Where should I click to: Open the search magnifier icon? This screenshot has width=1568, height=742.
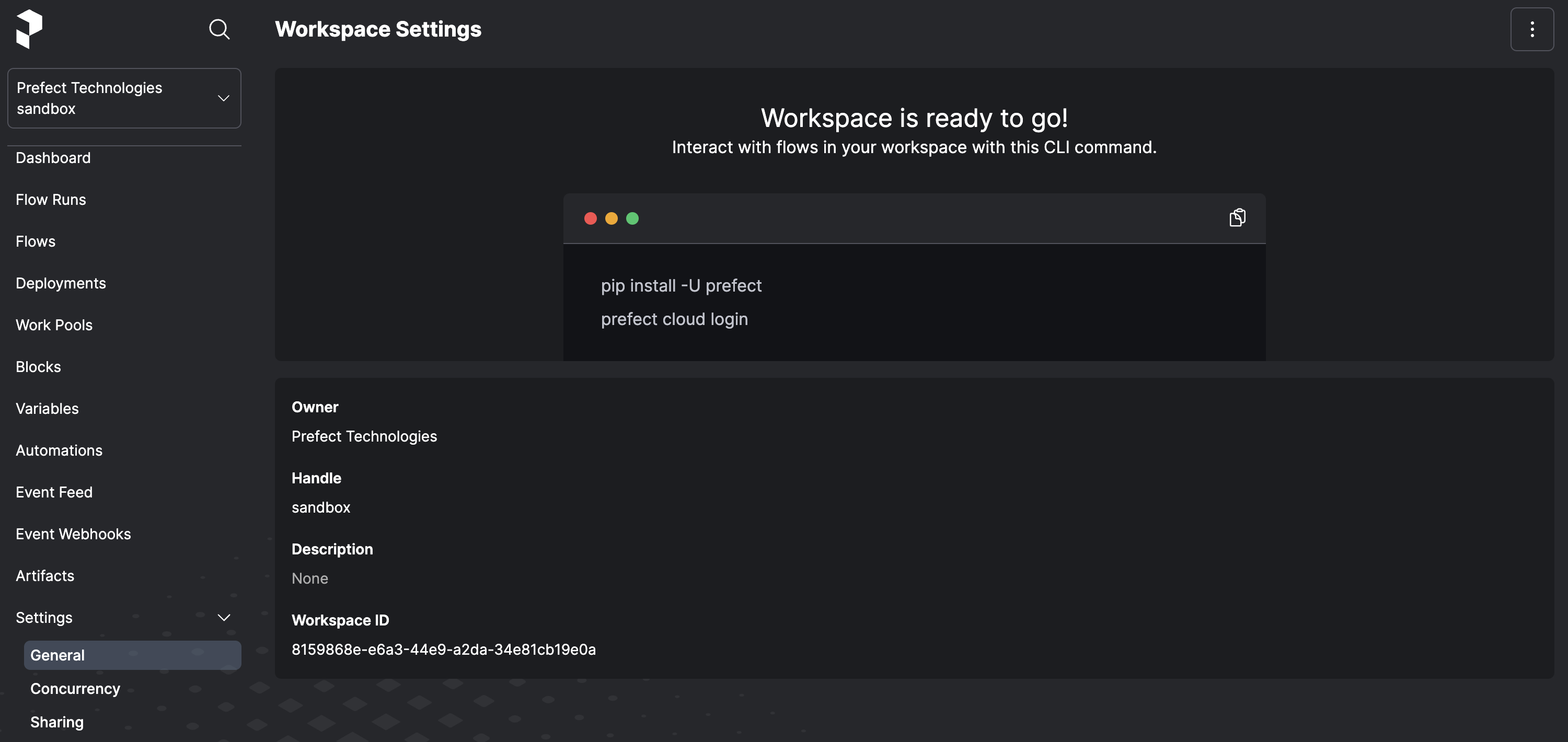coord(219,29)
